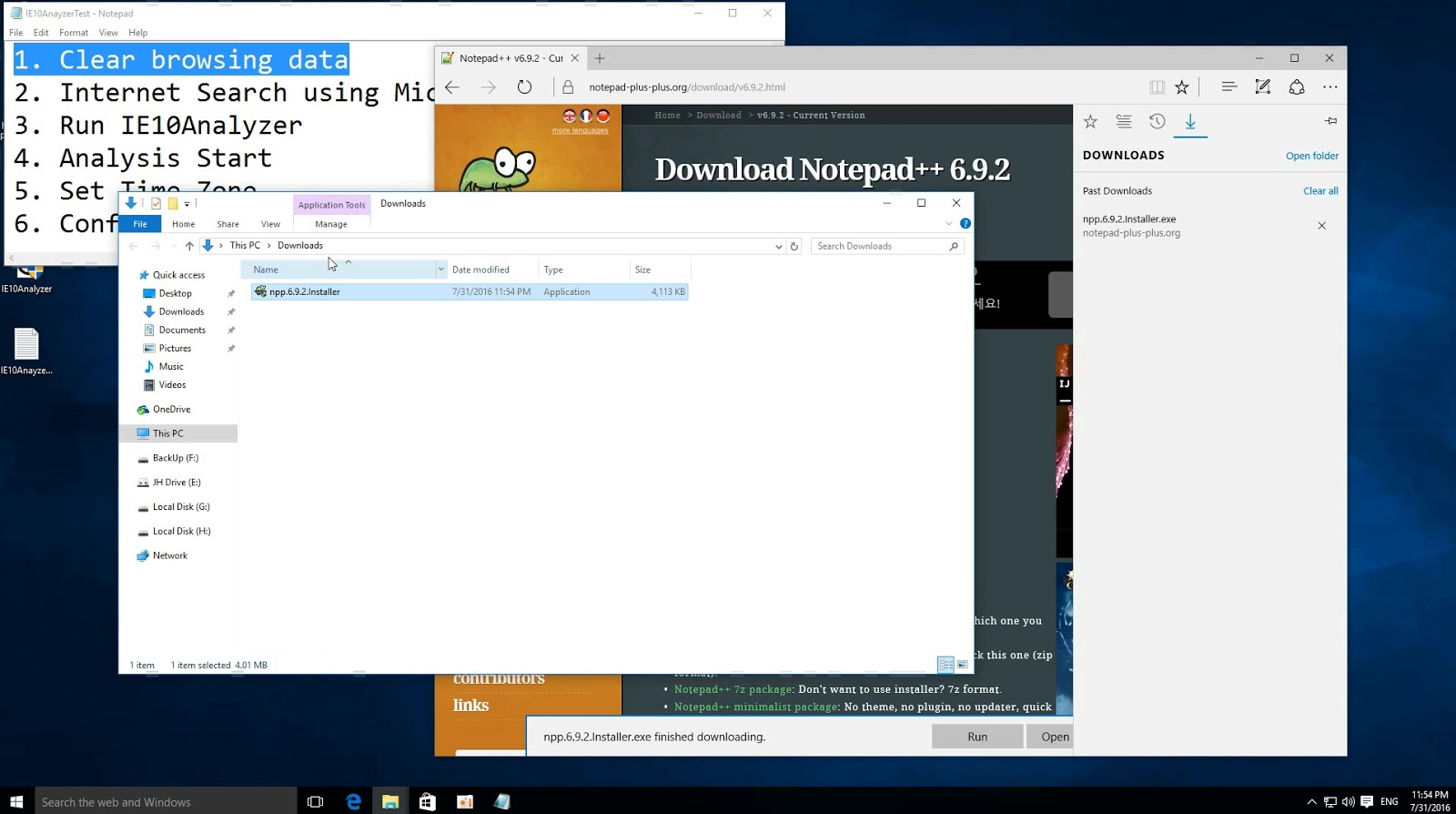
Task: Open Windows Start button
Action: [16, 801]
